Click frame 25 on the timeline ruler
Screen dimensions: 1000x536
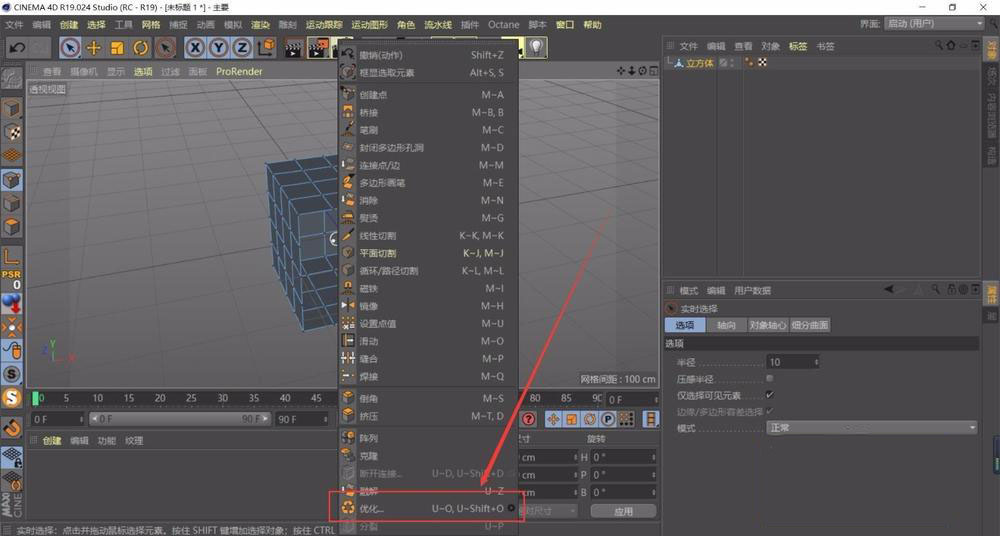coord(191,398)
